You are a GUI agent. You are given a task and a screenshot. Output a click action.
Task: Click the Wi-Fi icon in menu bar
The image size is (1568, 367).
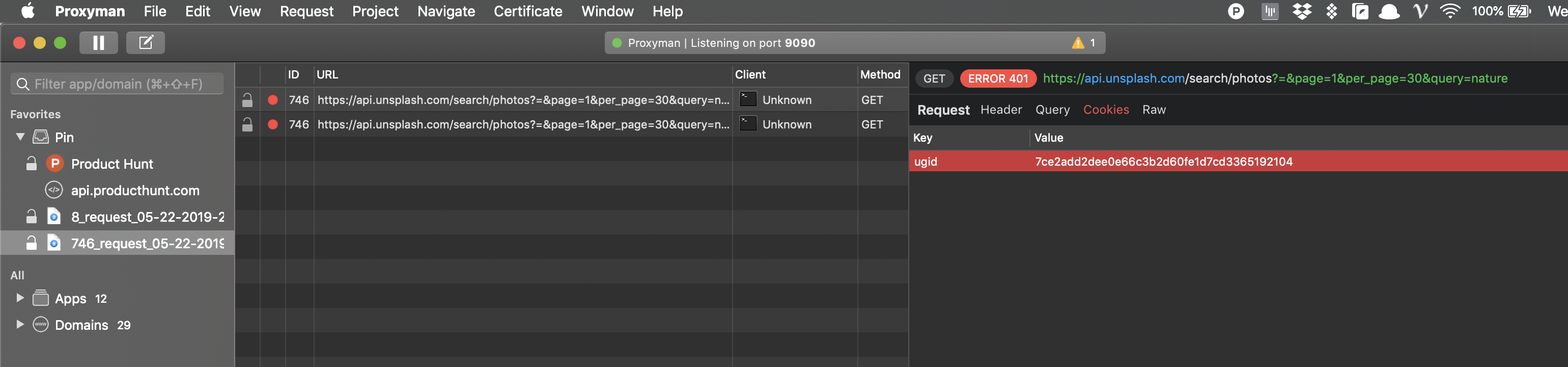[x=1450, y=11]
